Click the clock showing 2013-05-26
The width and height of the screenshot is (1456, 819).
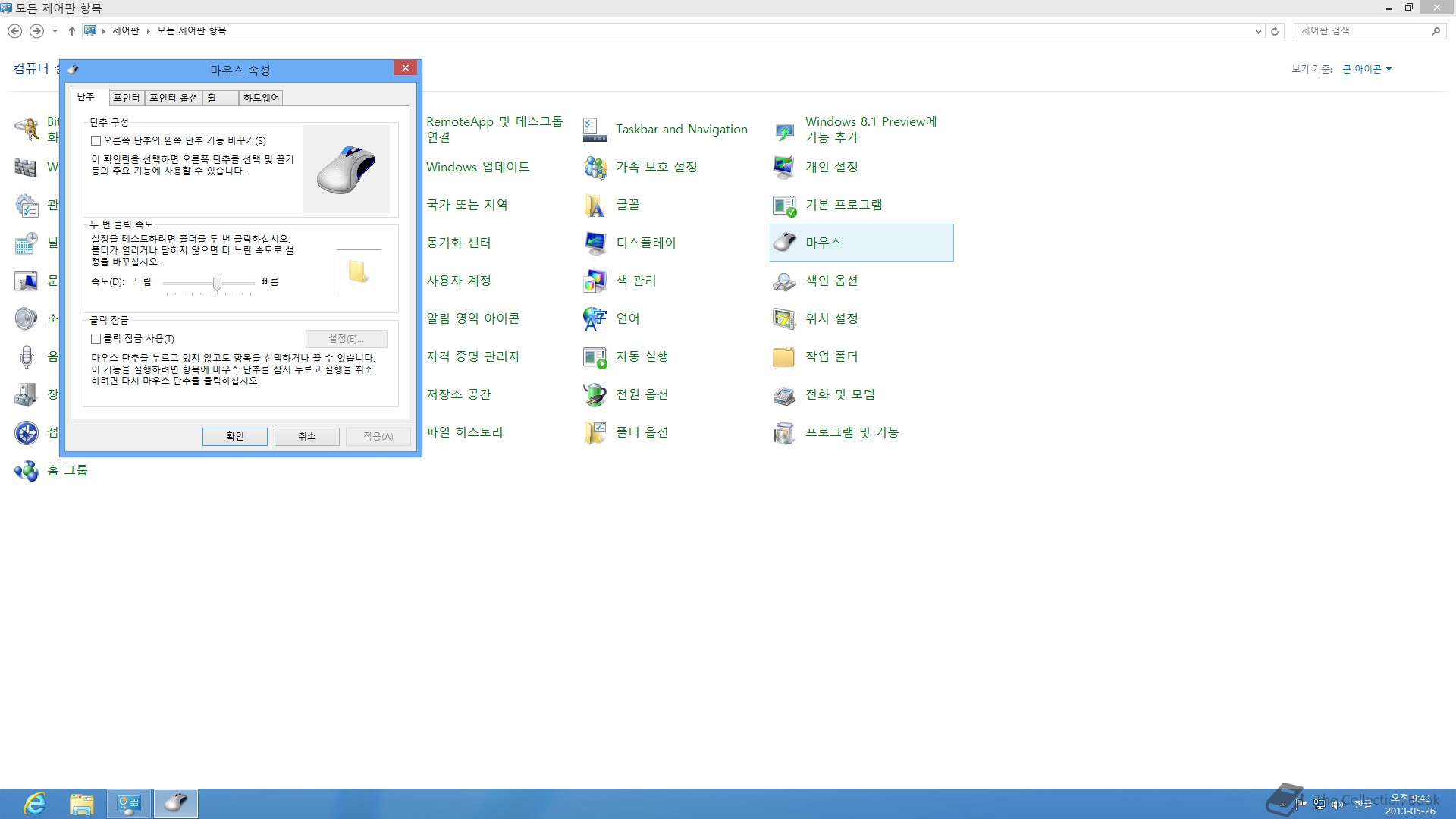(x=1410, y=805)
